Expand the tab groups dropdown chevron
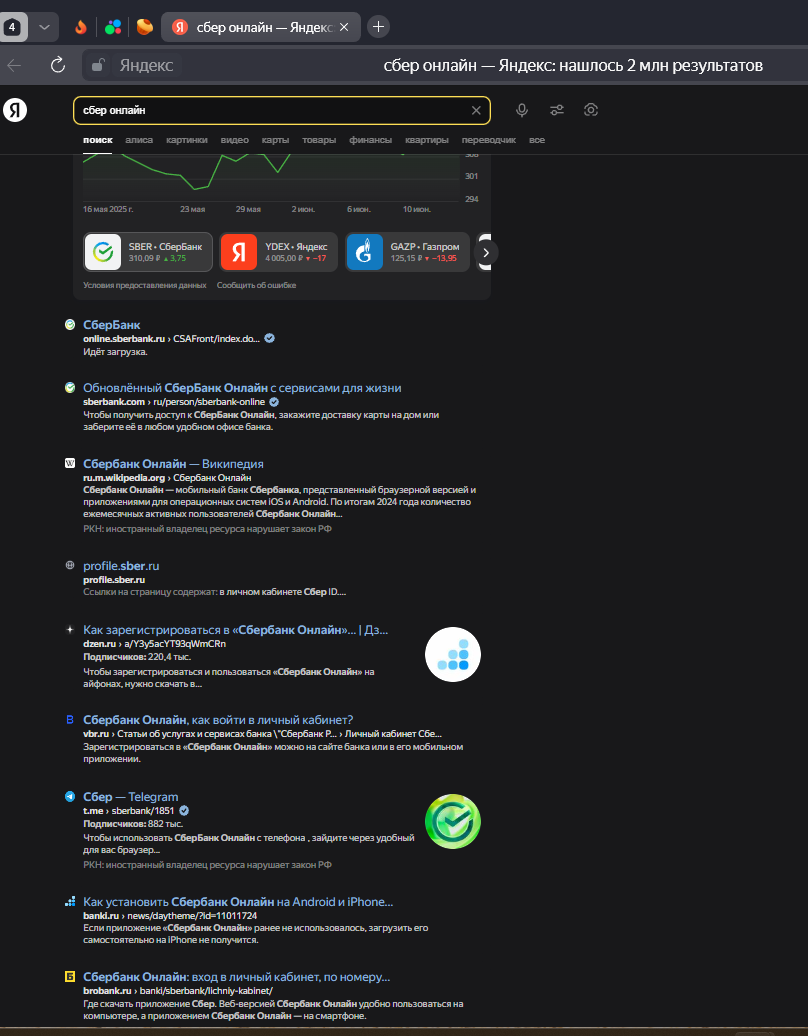The image size is (808, 1036). point(44,27)
